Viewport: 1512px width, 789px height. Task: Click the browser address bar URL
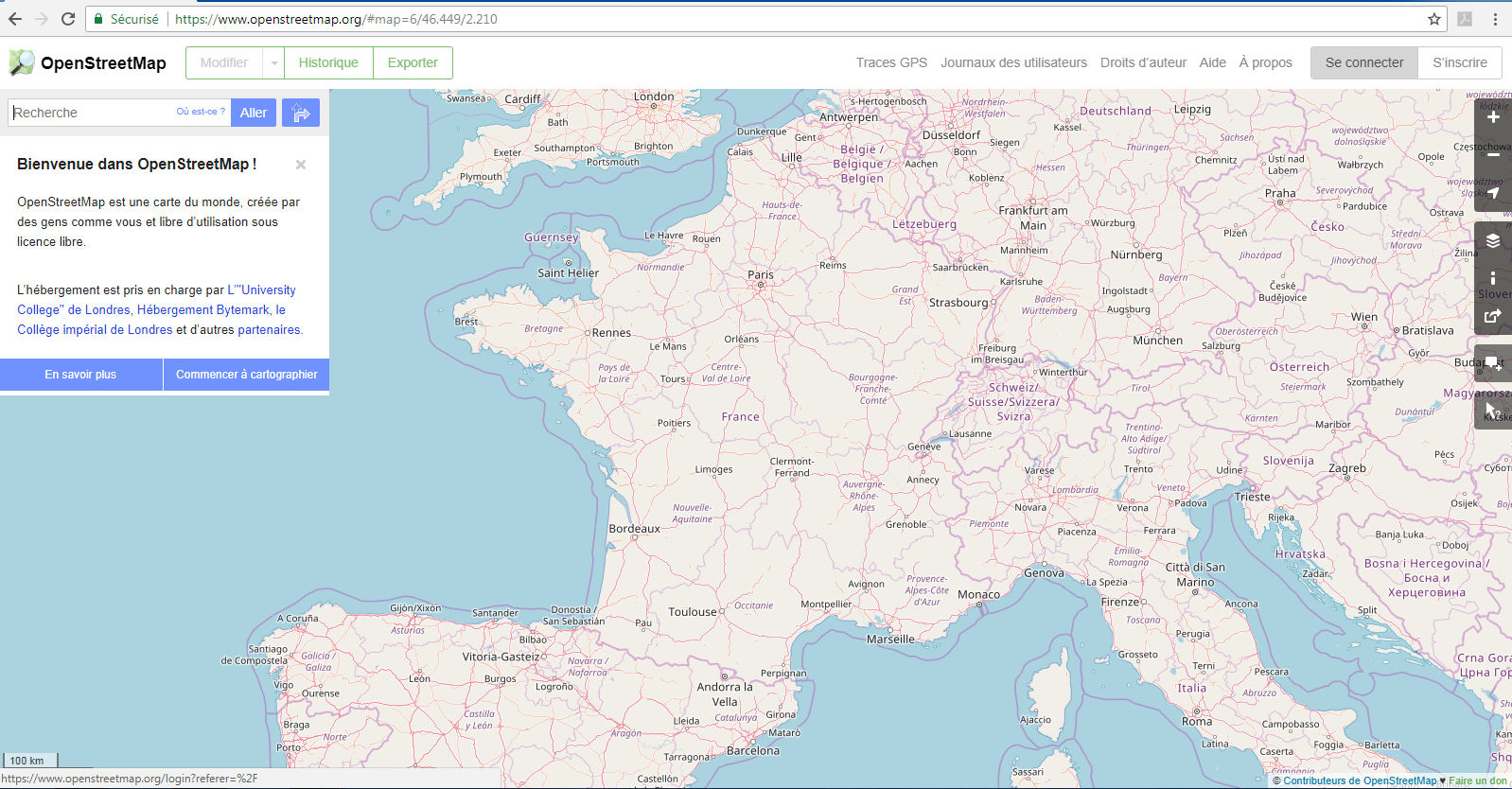pyautogui.click(x=336, y=19)
